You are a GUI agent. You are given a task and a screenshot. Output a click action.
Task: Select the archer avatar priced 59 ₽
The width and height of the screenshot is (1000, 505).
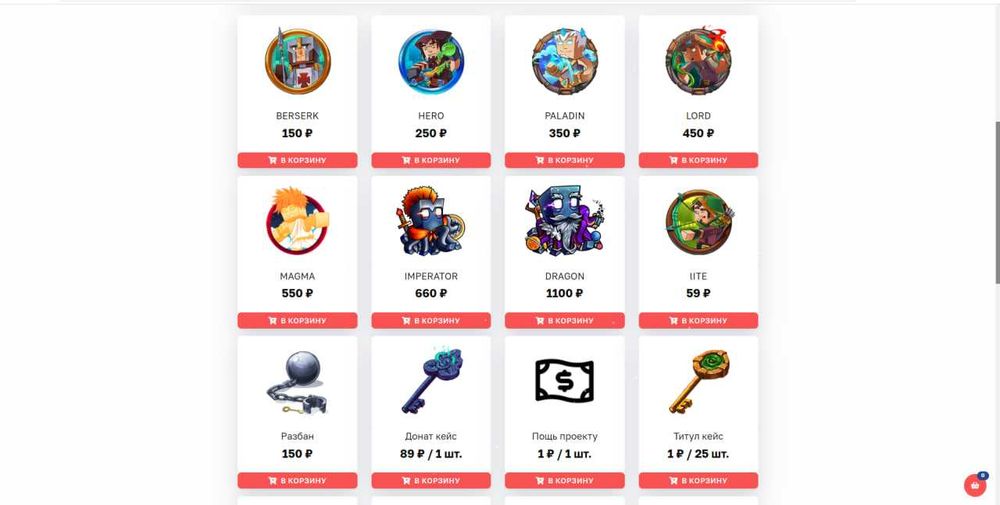pos(698,222)
